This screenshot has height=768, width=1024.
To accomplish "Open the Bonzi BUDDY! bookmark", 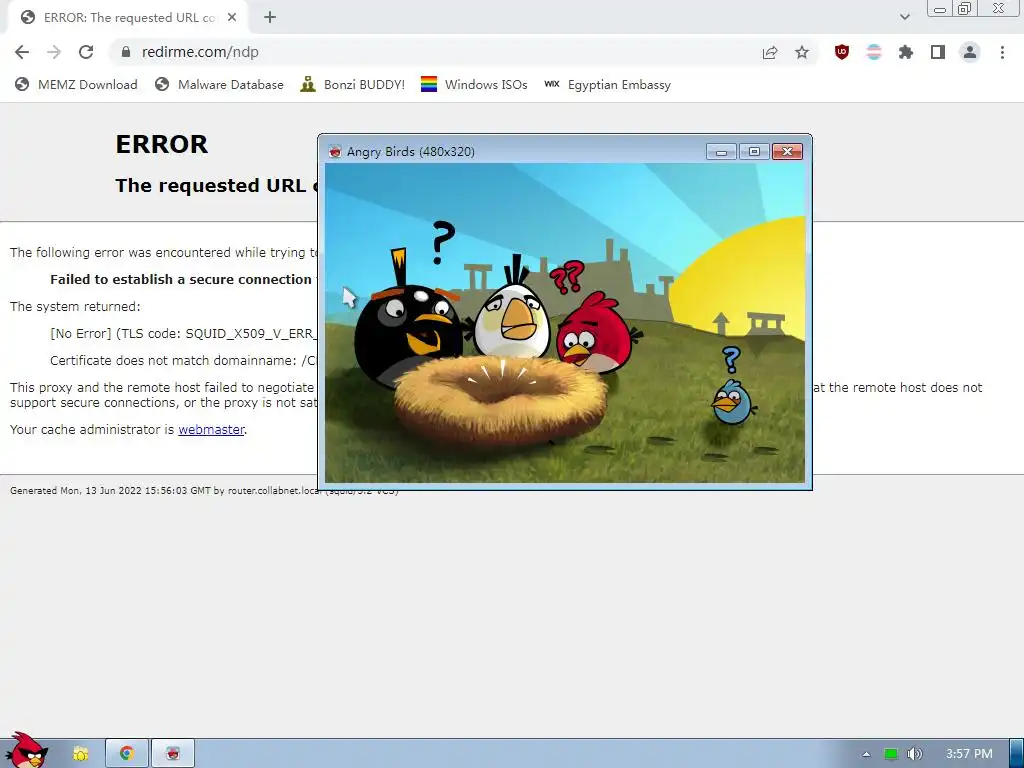I will coord(353,85).
